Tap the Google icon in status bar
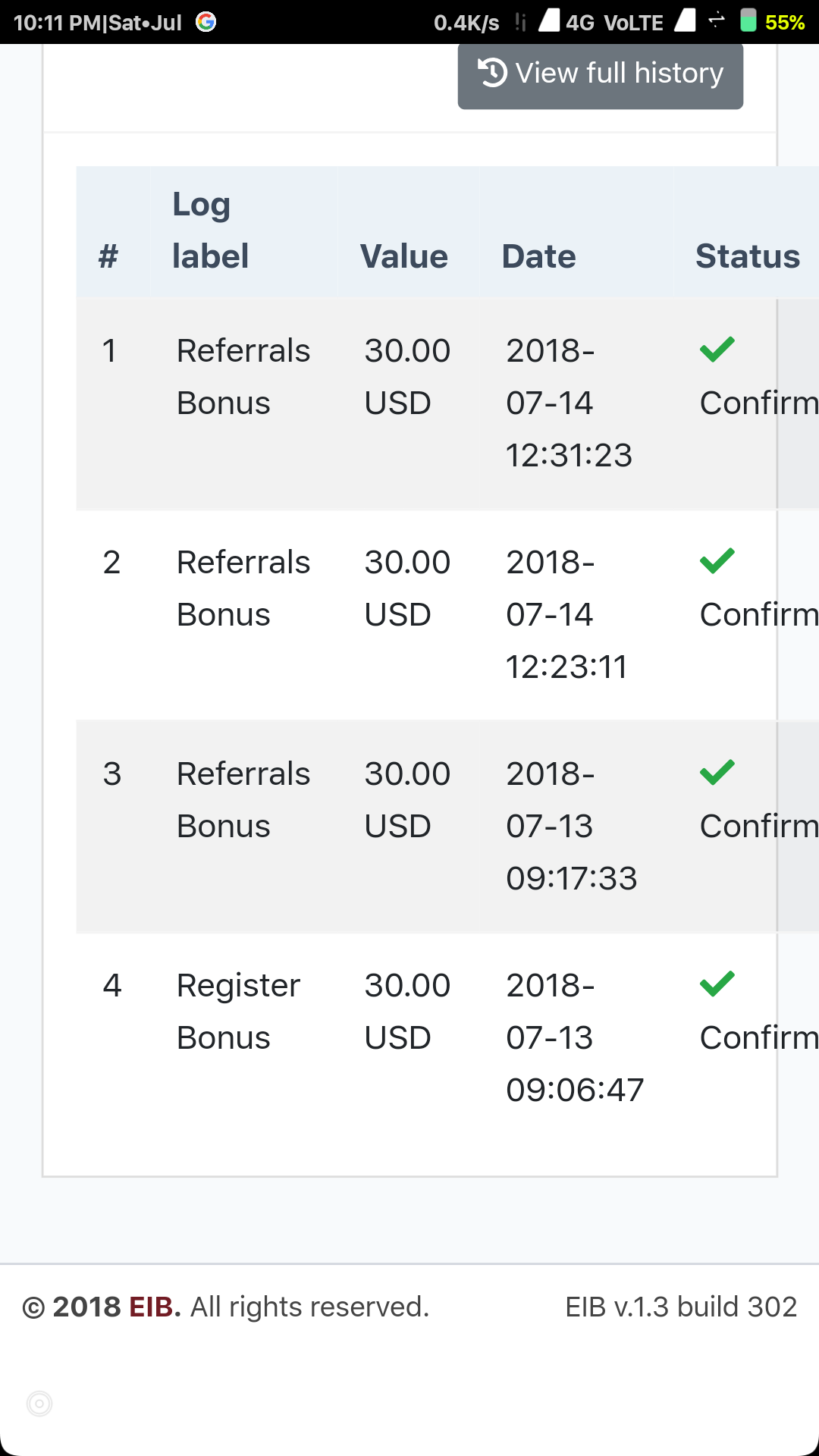This screenshot has height=1456, width=819. coord(206,22)
